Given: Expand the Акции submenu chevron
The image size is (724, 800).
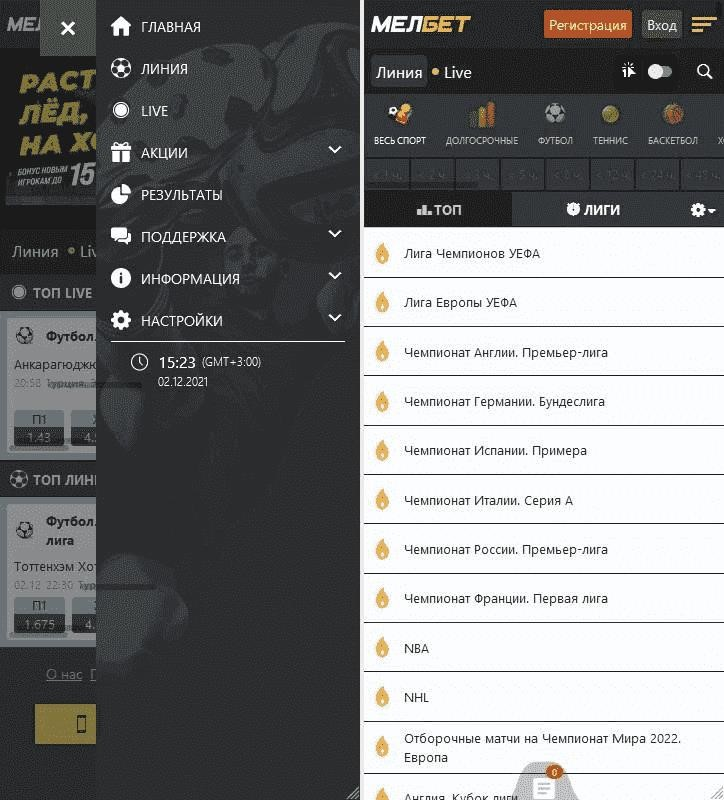Looking at the screenshot, I should click(335, 149).
